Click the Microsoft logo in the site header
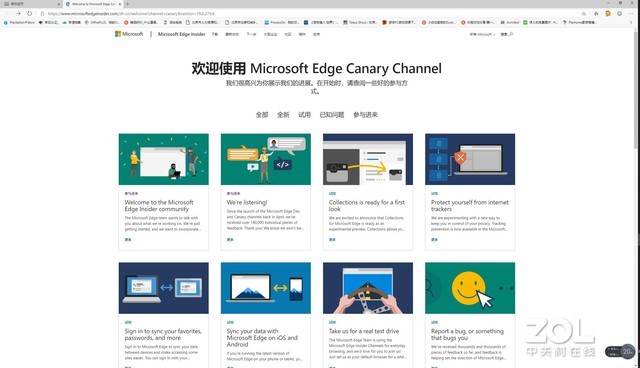 (129, 34)
